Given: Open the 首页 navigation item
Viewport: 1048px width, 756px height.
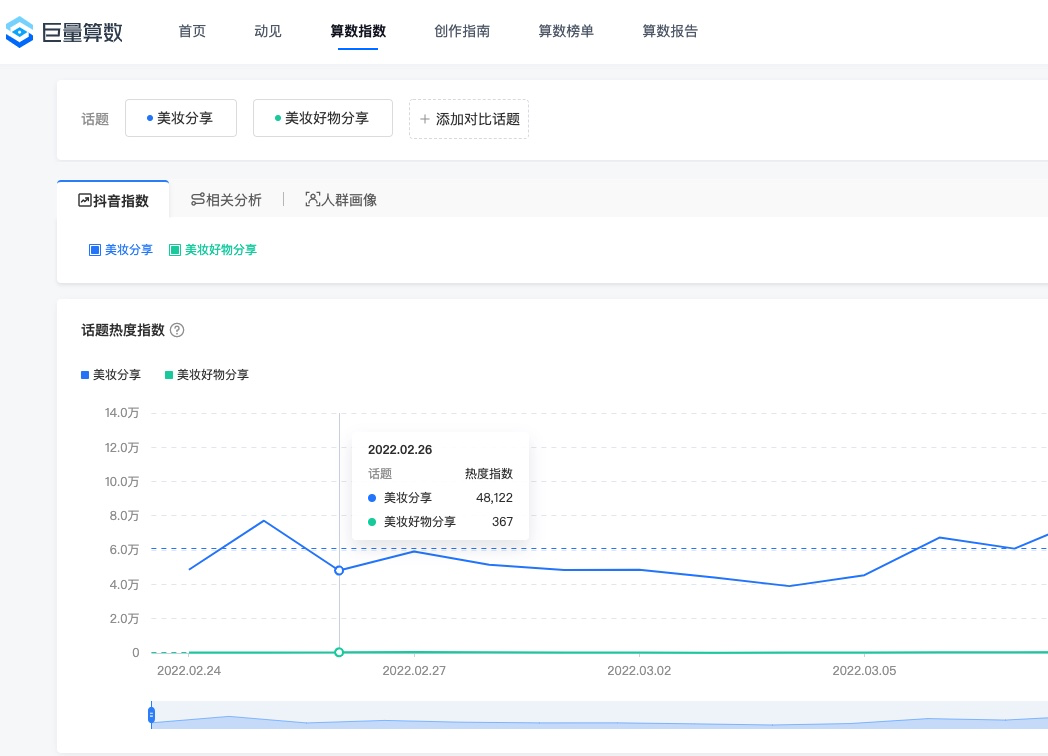Looking at the screenshot, I should (x=191, y=31).
